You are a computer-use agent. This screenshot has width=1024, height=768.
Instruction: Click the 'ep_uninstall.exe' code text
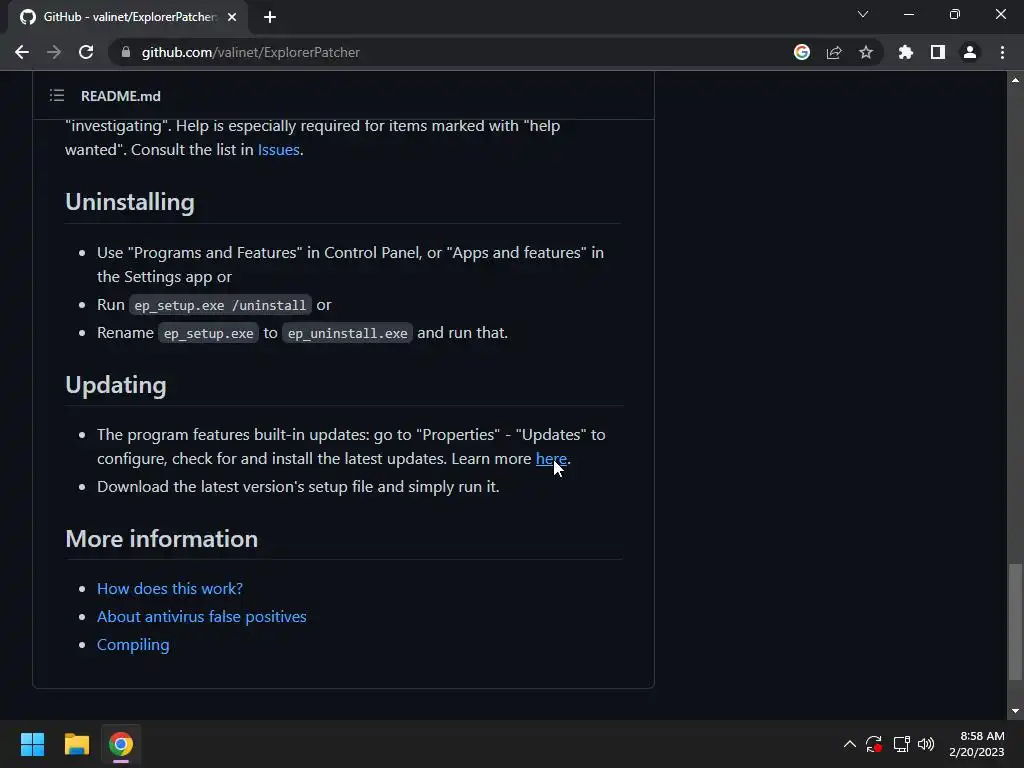[347, 333]
